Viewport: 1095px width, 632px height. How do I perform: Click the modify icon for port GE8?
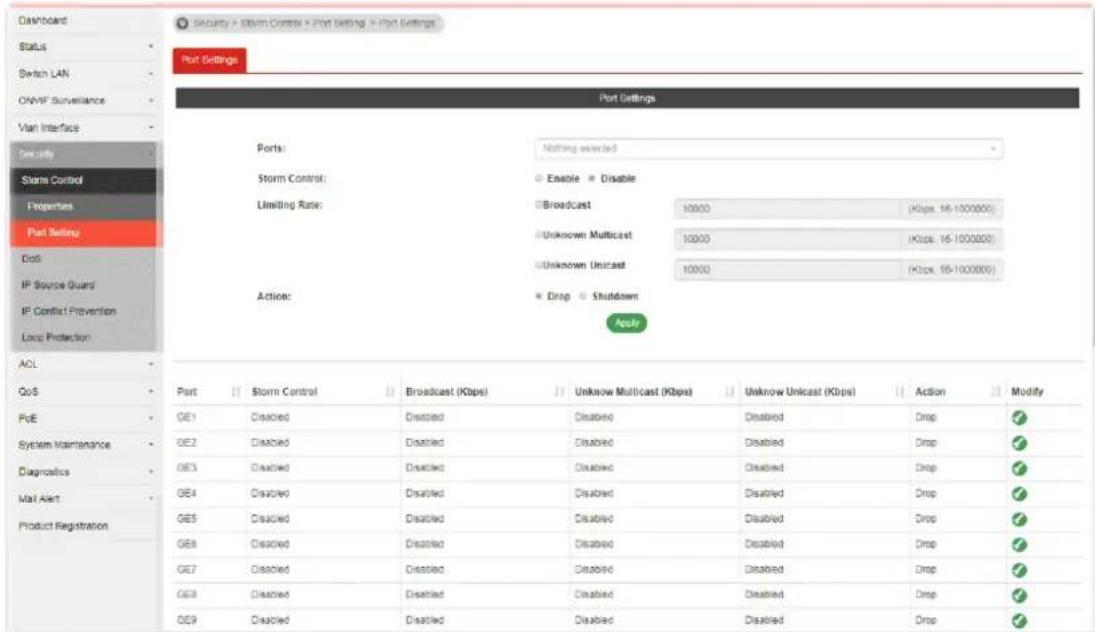pos(1019,595)
